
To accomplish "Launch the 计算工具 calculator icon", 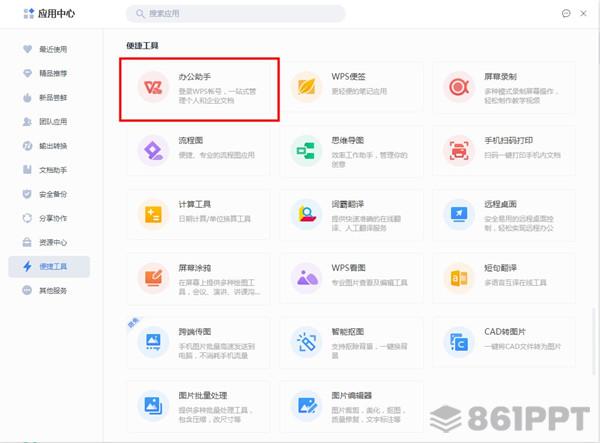I will point(153,213).
